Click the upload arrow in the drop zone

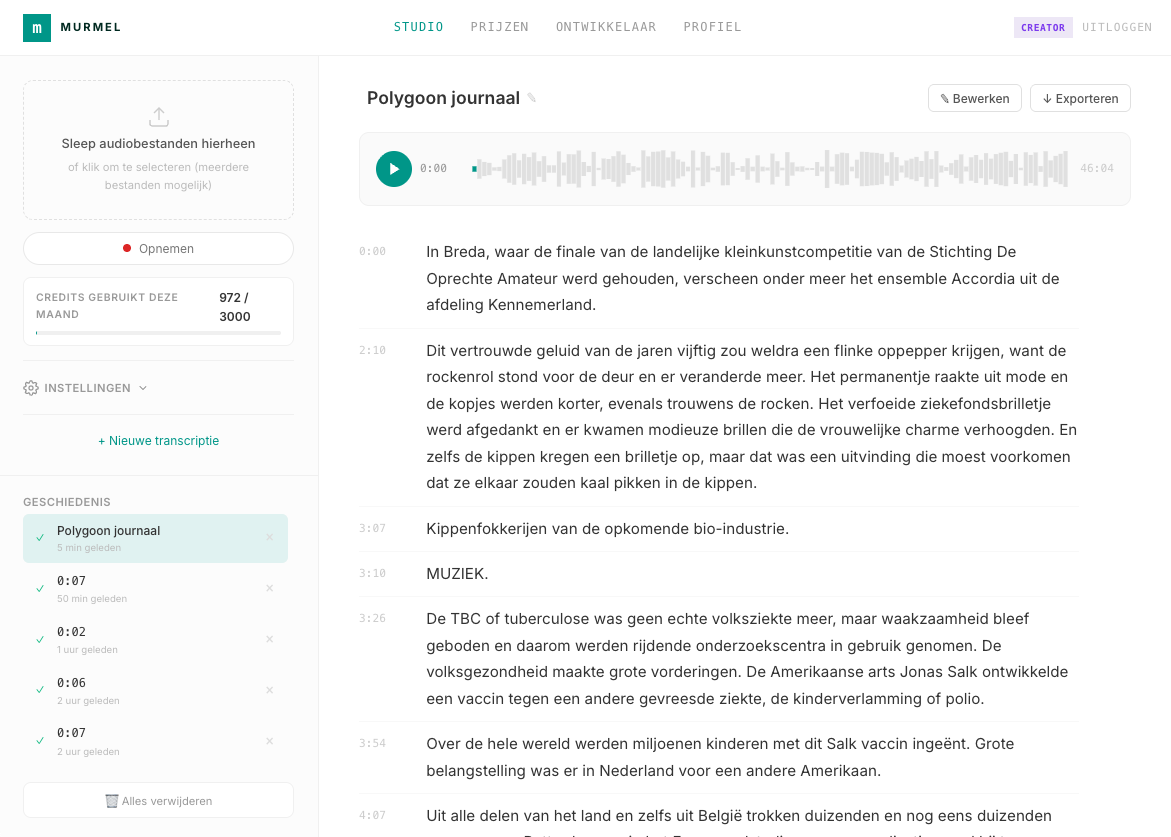click(158, 116)
